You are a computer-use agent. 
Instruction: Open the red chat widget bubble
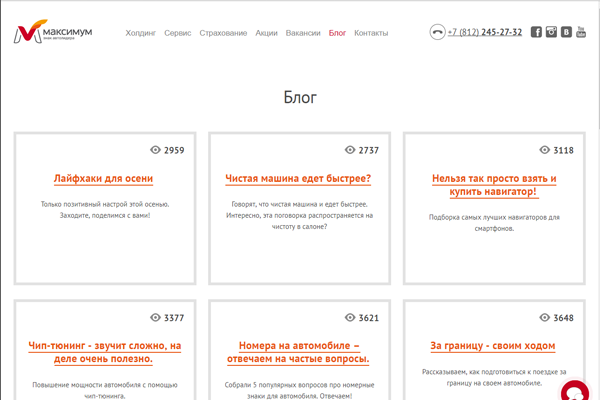point(576,391)
